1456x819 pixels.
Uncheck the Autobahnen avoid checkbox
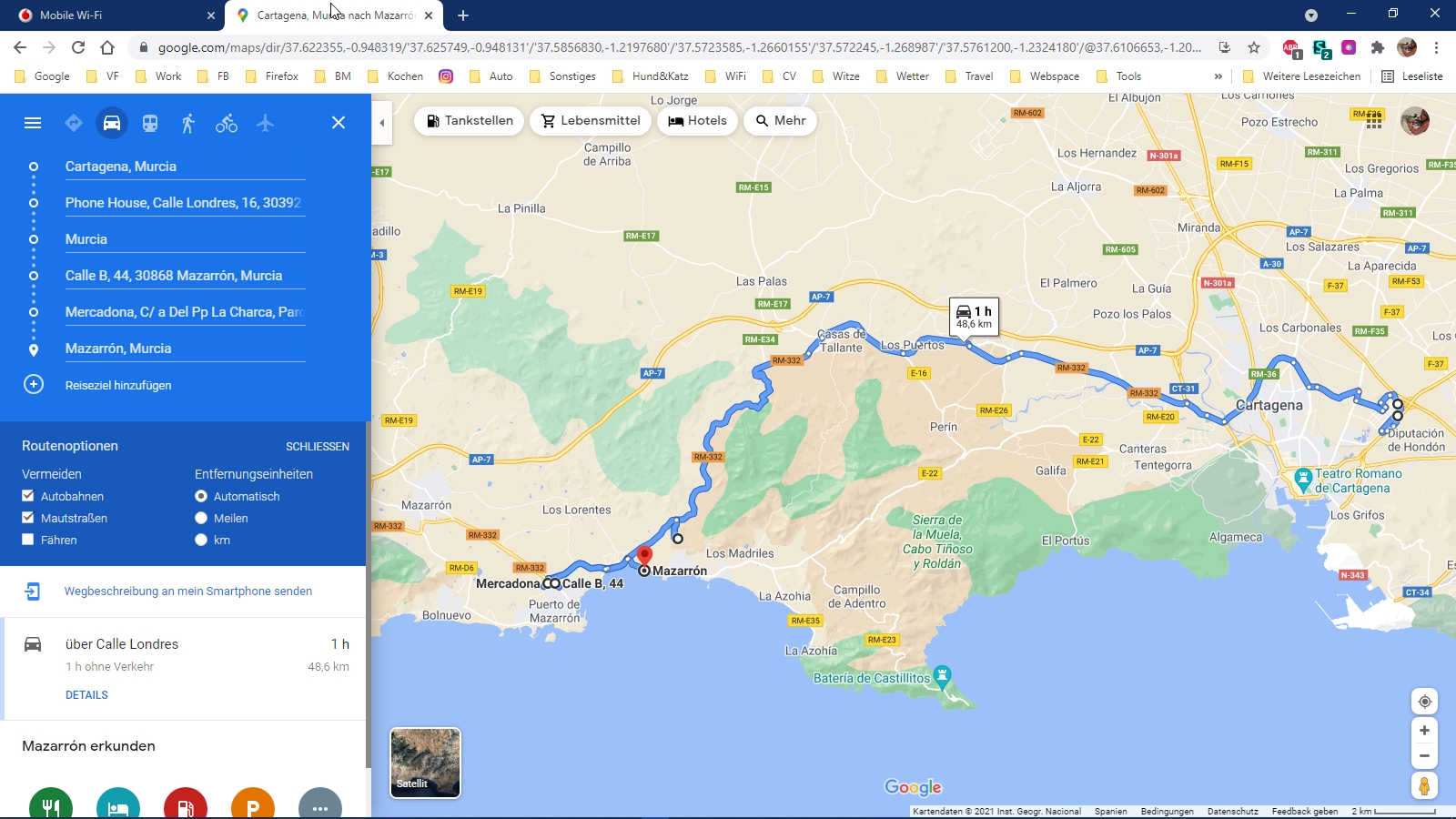pyautogui.click(x=28, y=496)
